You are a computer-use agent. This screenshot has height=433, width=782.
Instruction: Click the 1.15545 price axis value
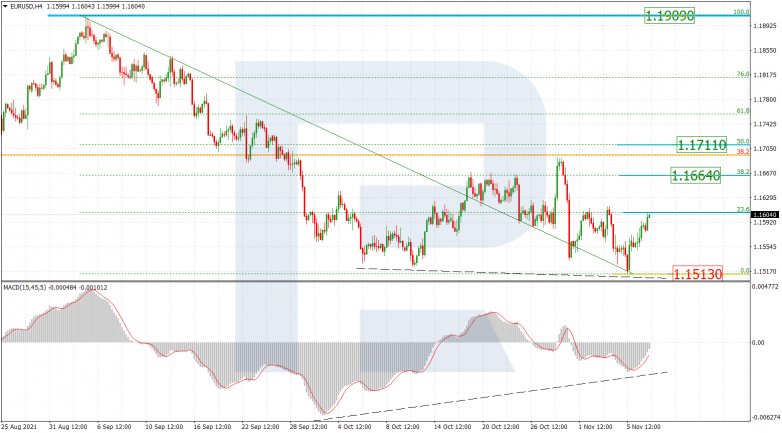coord(766,247)
